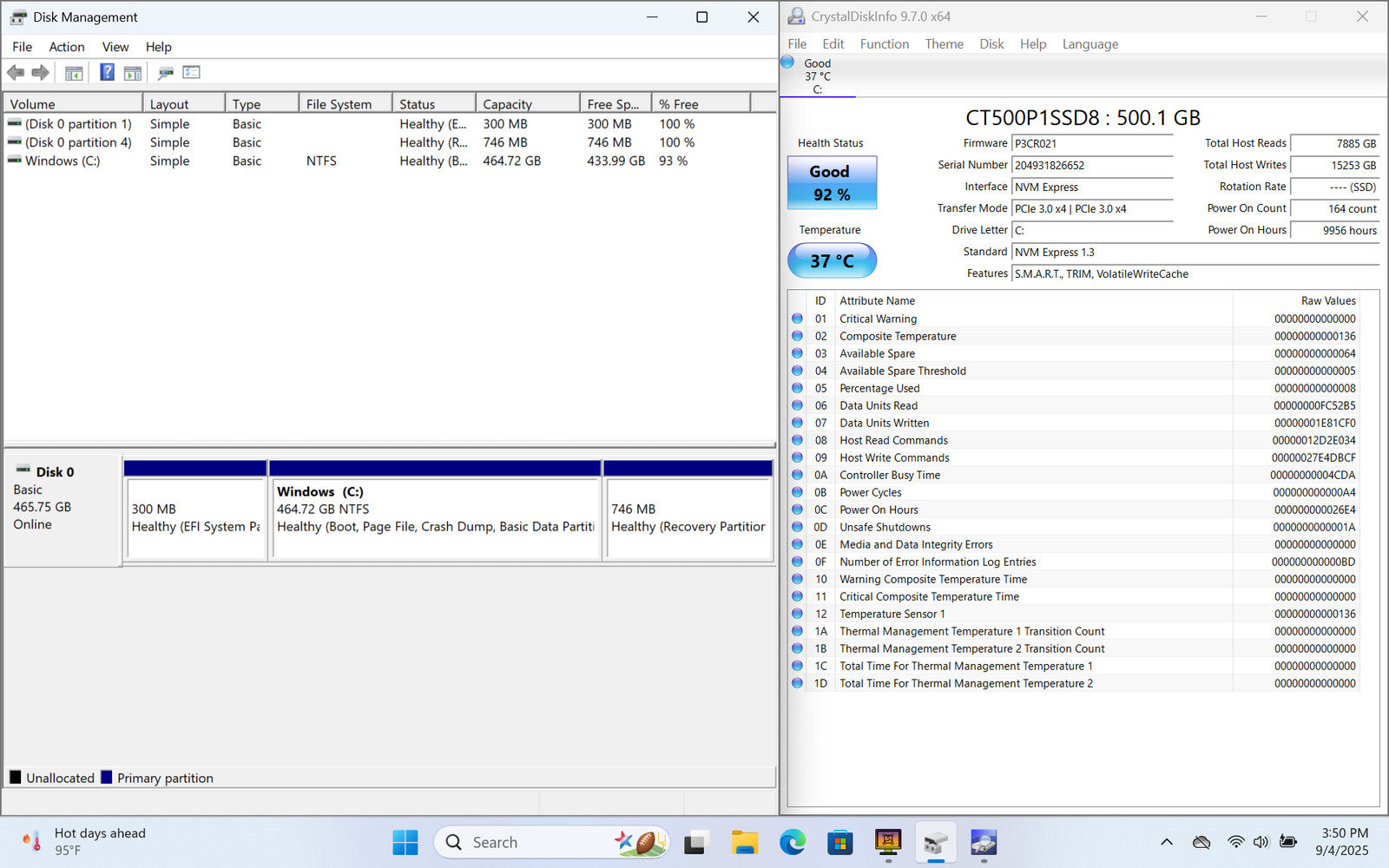Open the weather widget Hot days ahead

coord(84,842)
